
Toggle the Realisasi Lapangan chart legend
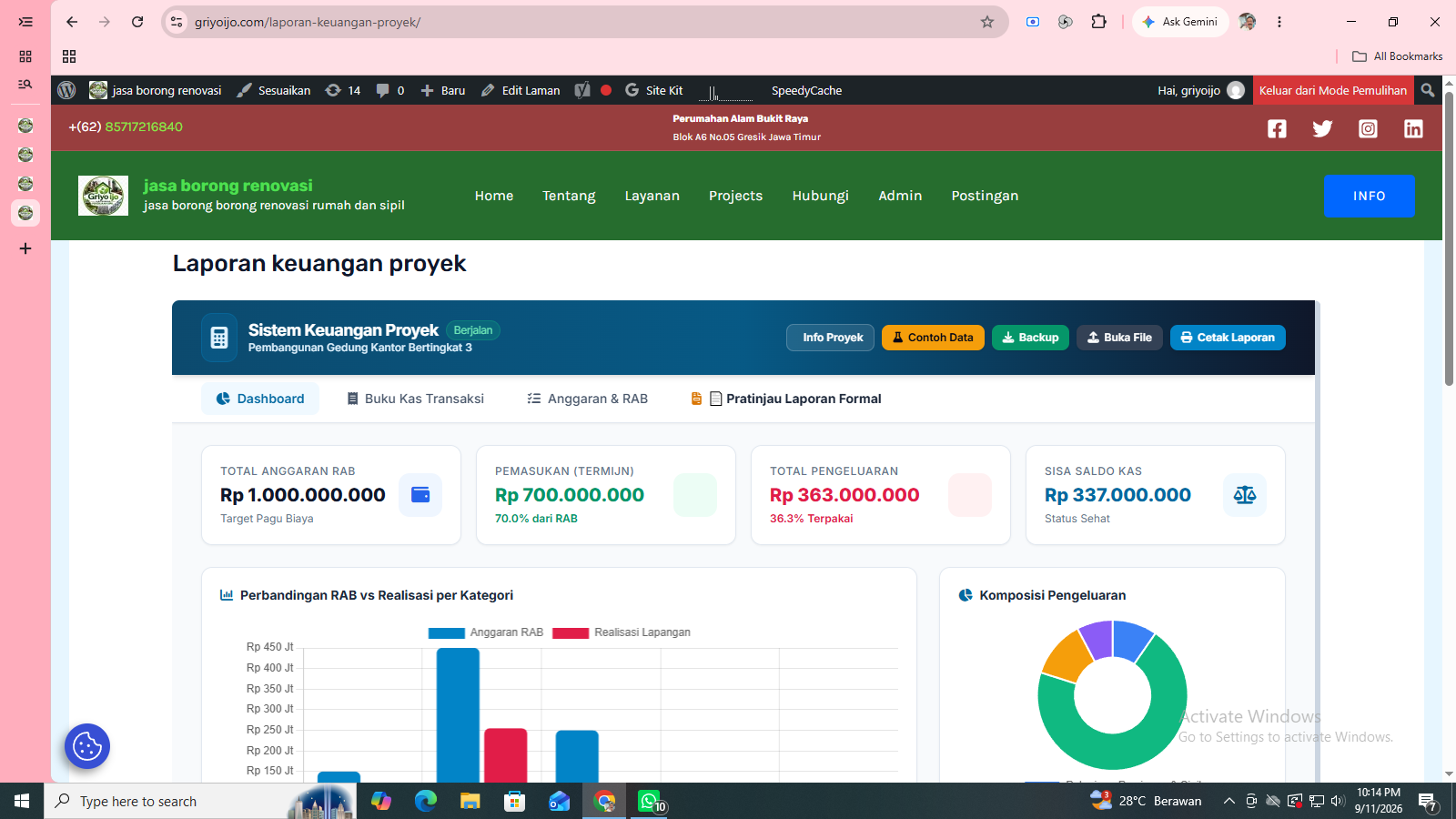point(622,632)
